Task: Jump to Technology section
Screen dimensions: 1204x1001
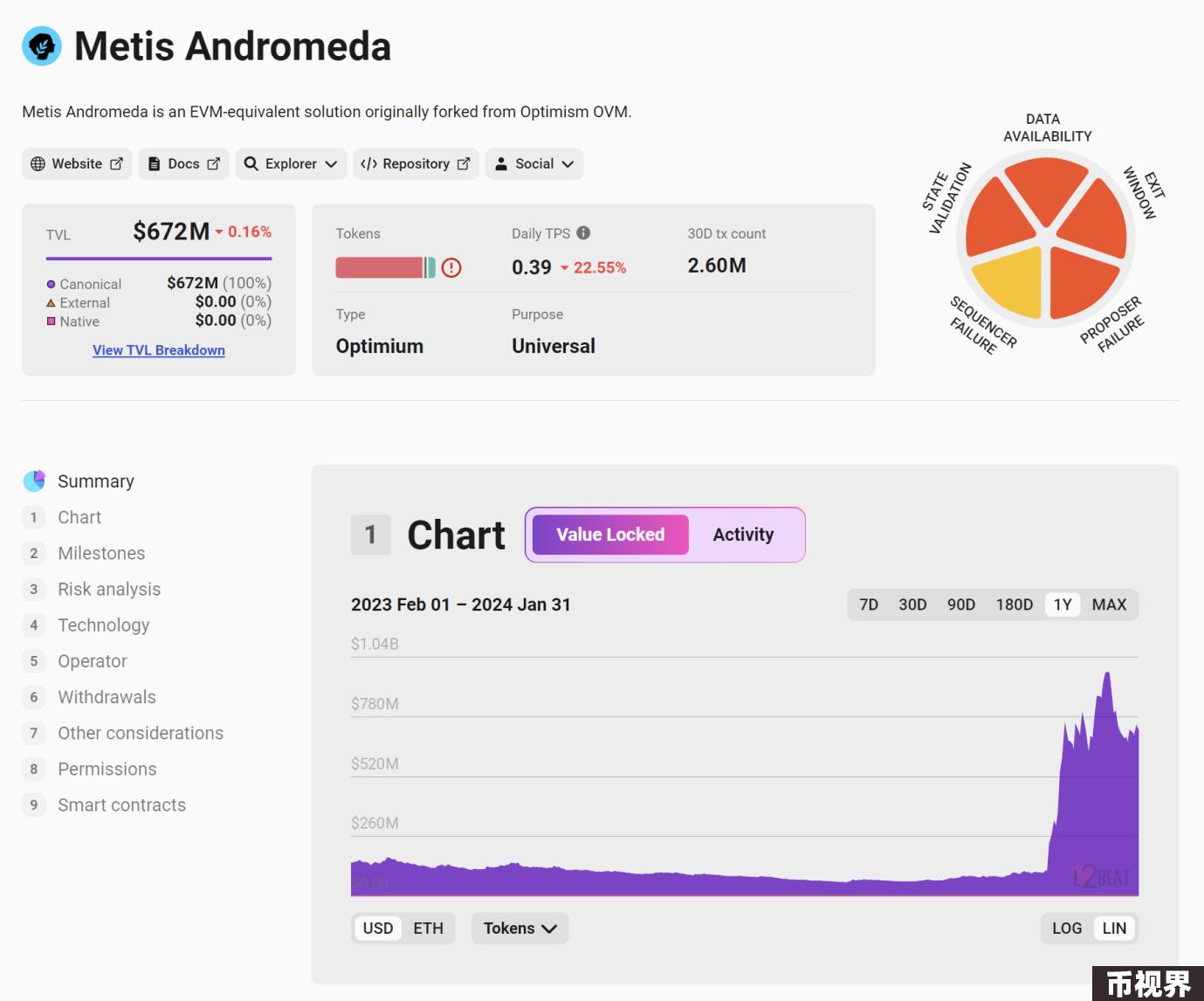Action: tap(104, 625)
